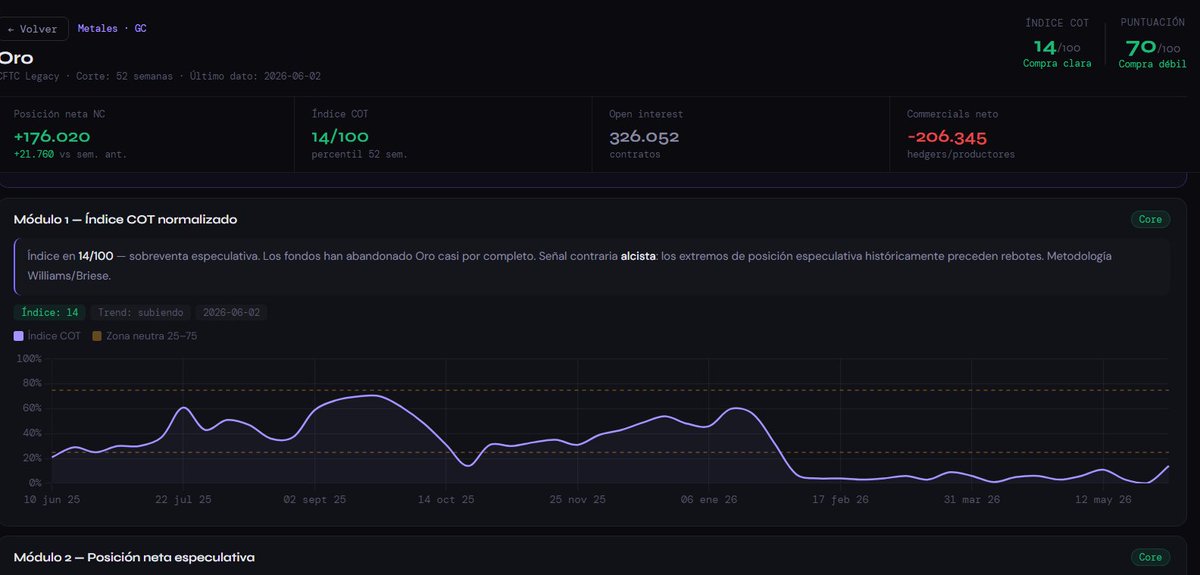Select the hedgers/productores caption
The image size is (1200, 575).
click(x=961, y=154)
